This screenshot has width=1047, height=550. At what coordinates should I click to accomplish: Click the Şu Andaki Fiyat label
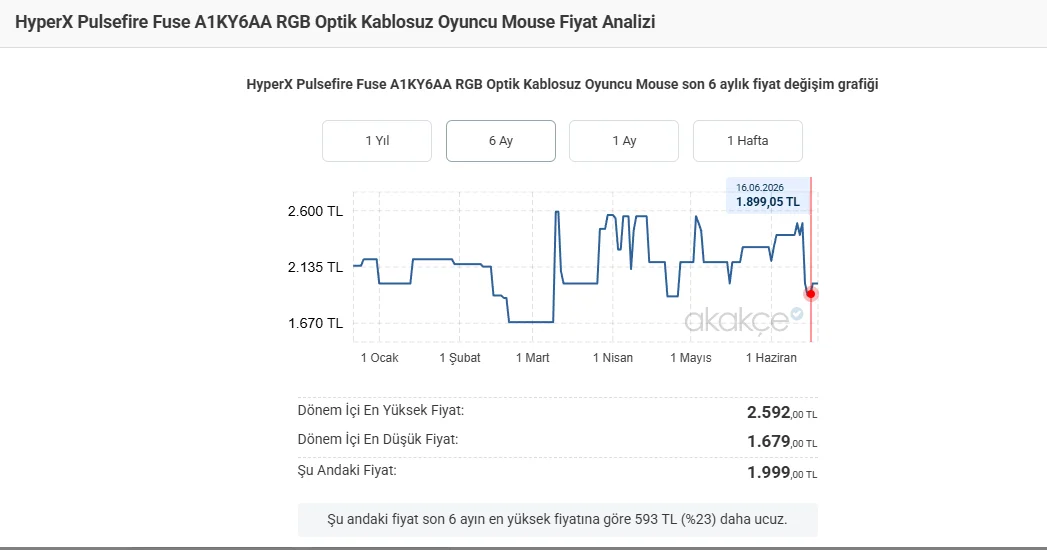tap(347, 471)
